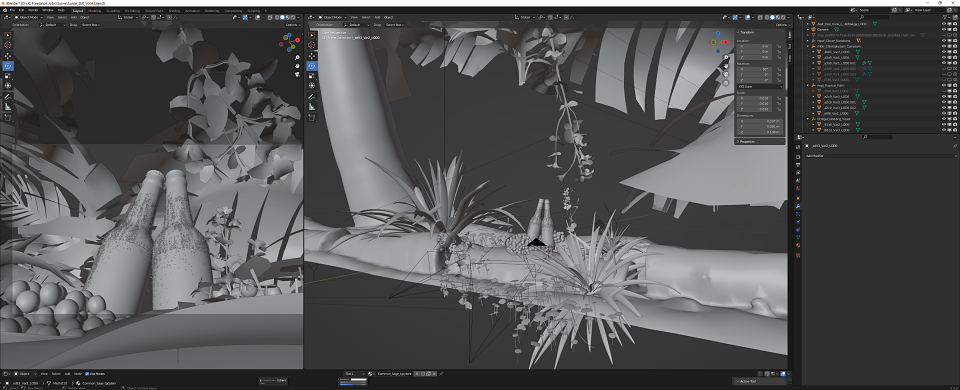Image resolution: width=960 pixels, height=390 pixels.
Task: Open Slot 1 material slot dropdown
Action: [354, 373]
